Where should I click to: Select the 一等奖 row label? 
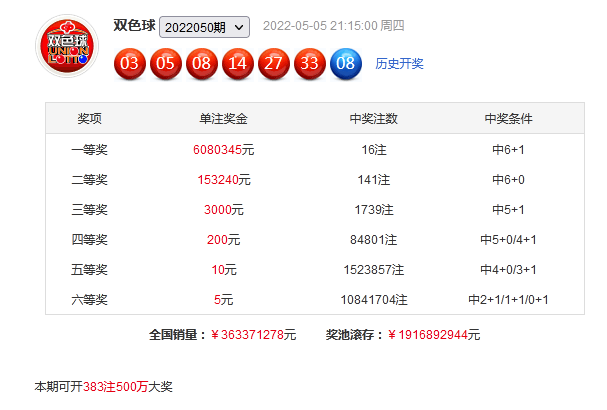[x=89, y=149]
